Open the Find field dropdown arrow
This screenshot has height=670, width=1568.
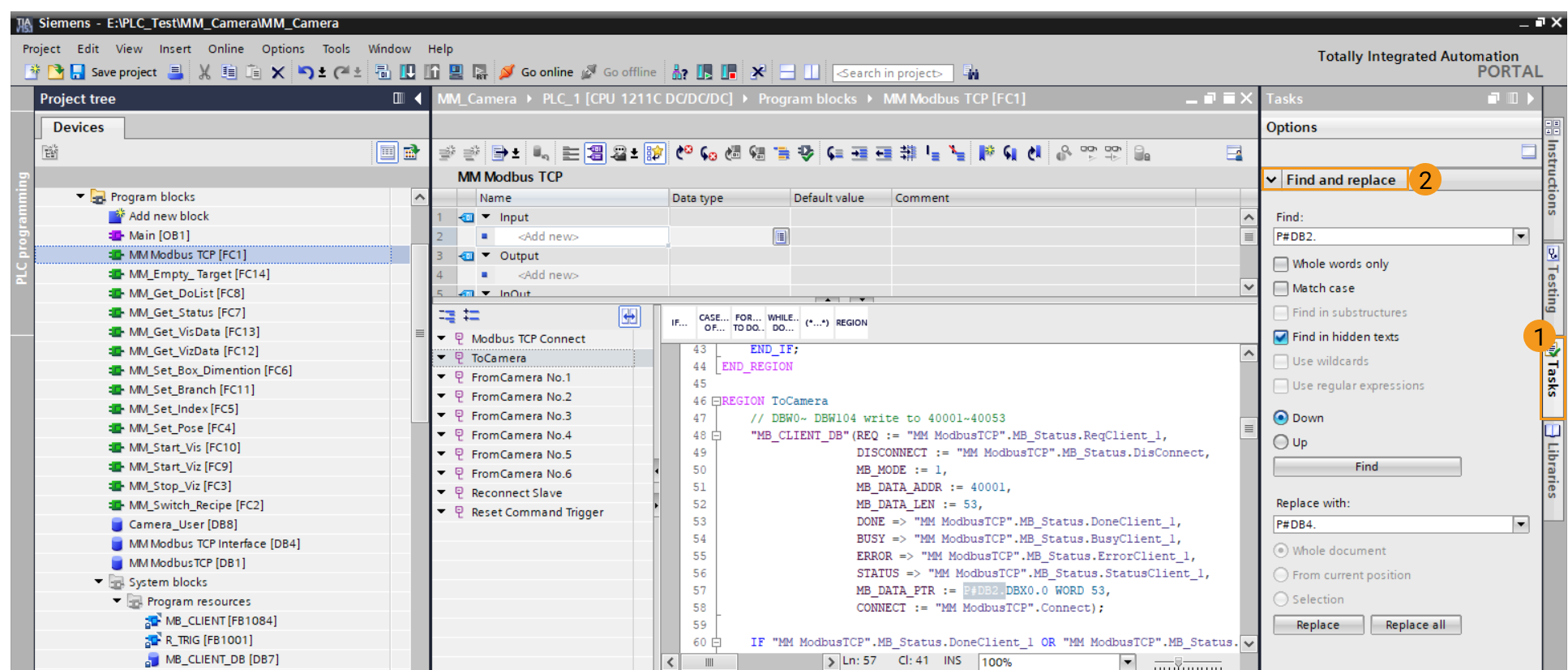pyautogui.click(x=1521, y=236)
